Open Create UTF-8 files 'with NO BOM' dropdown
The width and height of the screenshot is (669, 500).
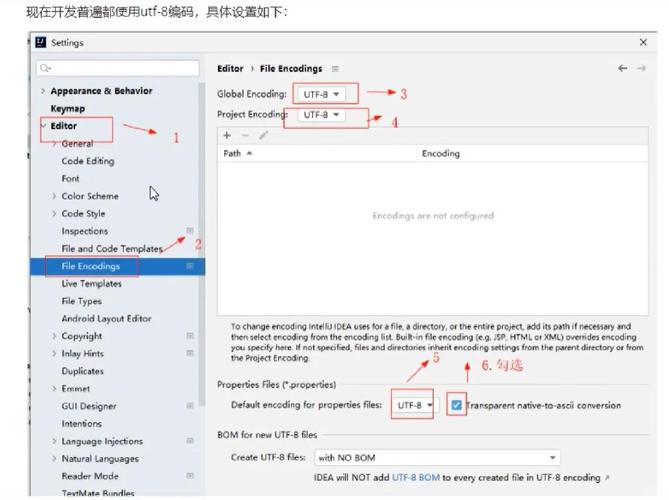[x=437, y=458]
